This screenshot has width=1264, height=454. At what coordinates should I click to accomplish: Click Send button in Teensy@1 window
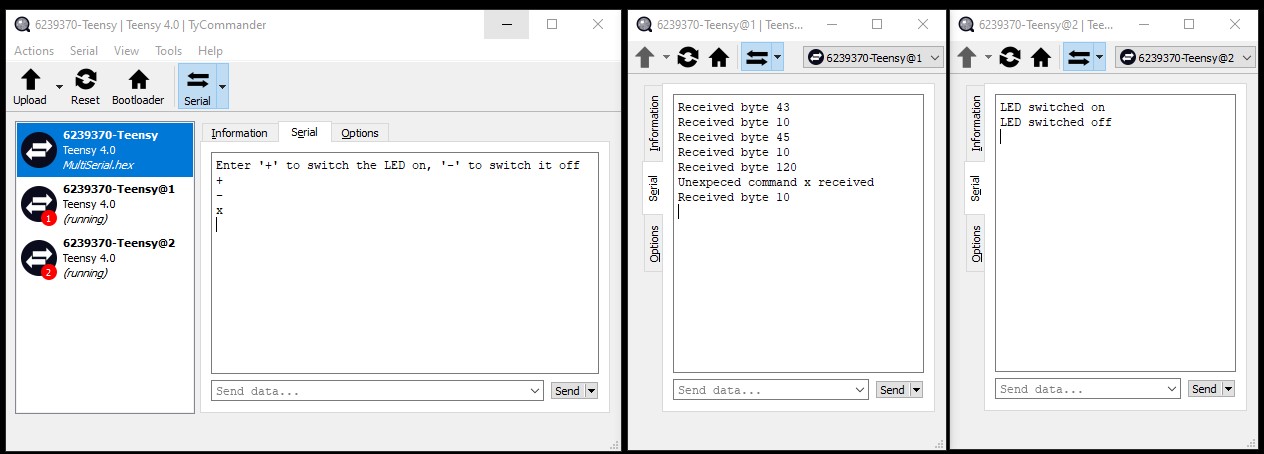(892, 390)
